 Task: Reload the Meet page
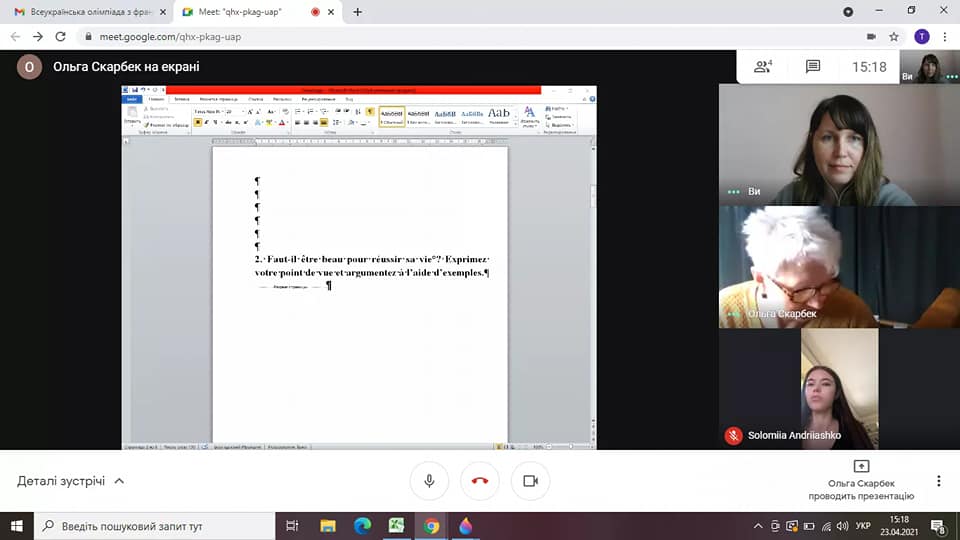(x=60, y=37)
